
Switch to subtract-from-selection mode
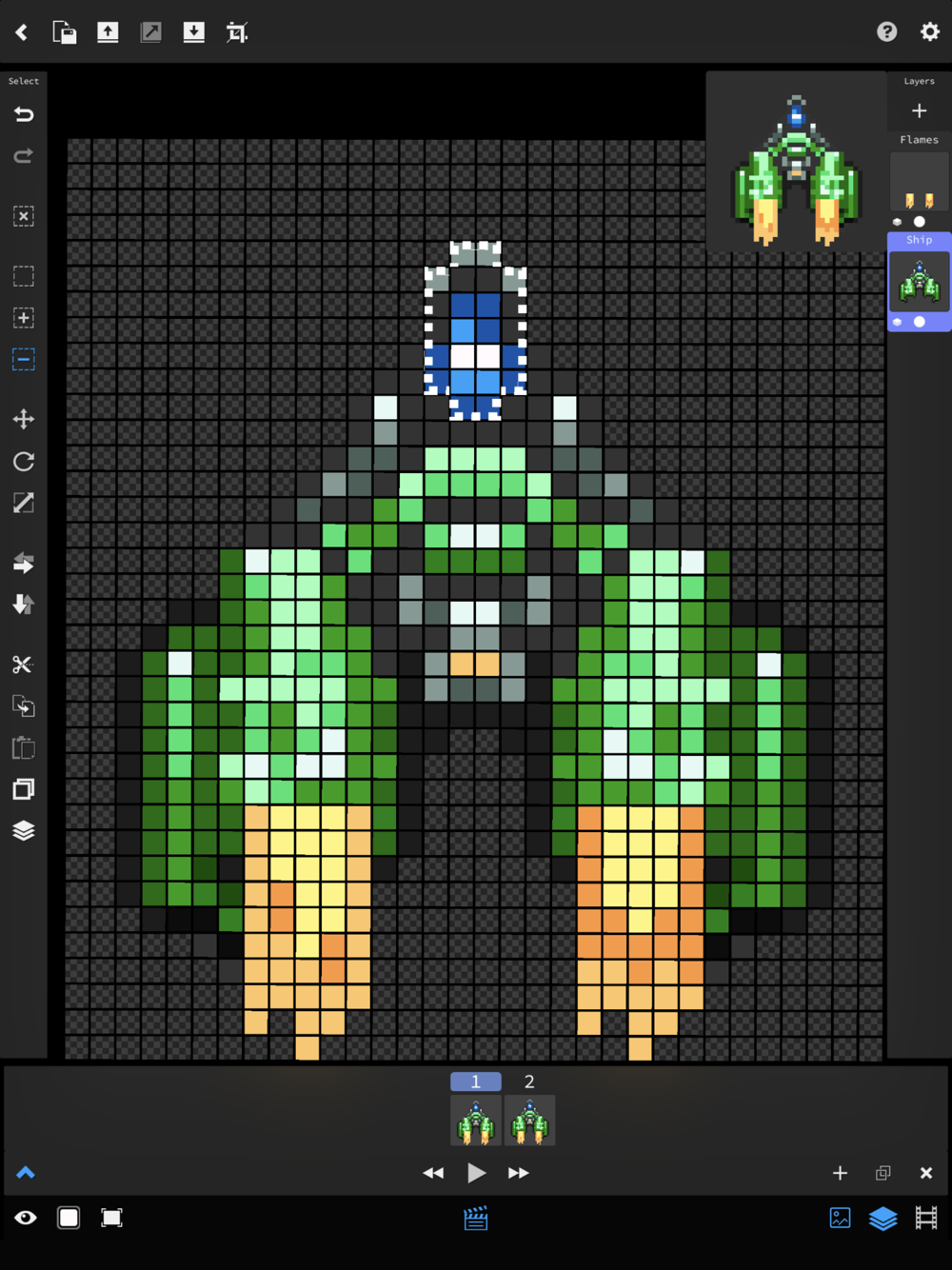pos(24,359)
